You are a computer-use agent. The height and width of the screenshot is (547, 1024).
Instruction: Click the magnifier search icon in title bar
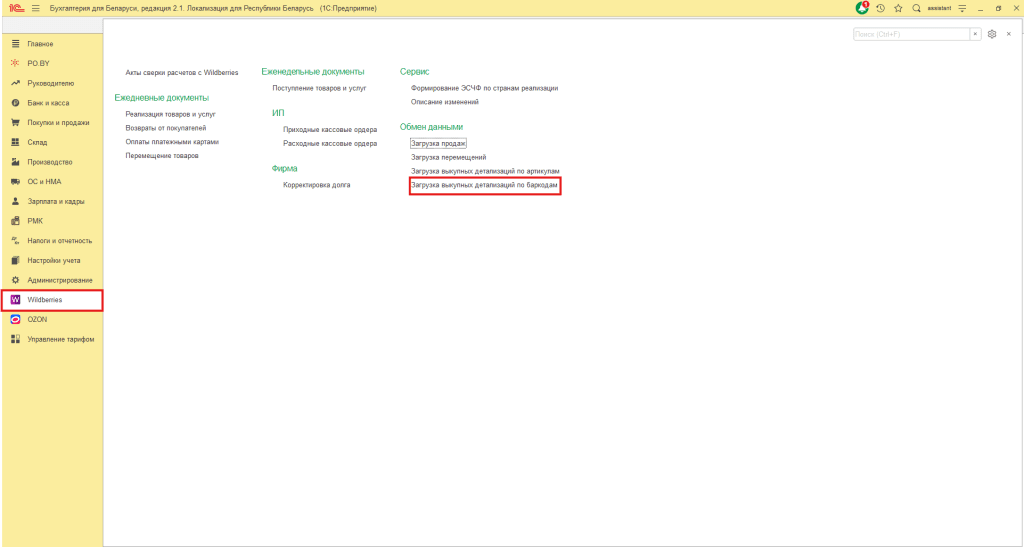916,8
